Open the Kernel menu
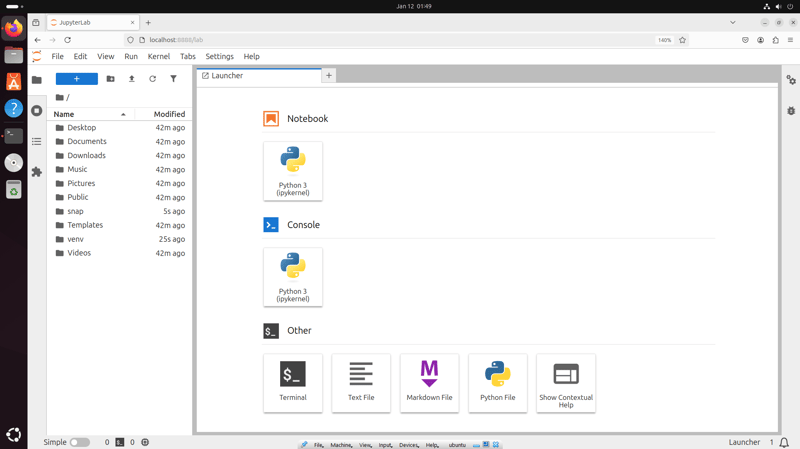Image resolution: width=800 pixels, height=449 pixels. 158,57
